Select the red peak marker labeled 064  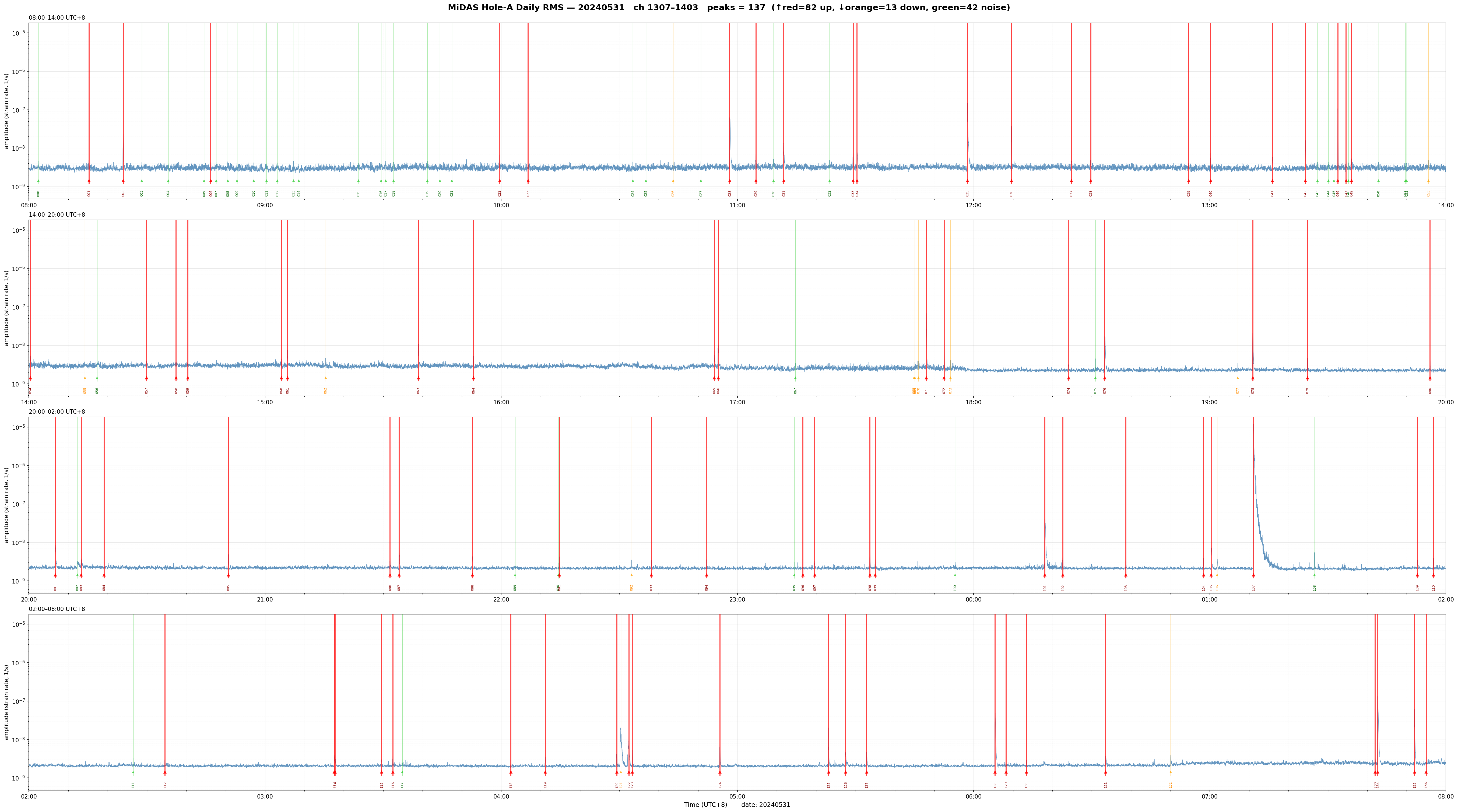(x=474, y=378)
